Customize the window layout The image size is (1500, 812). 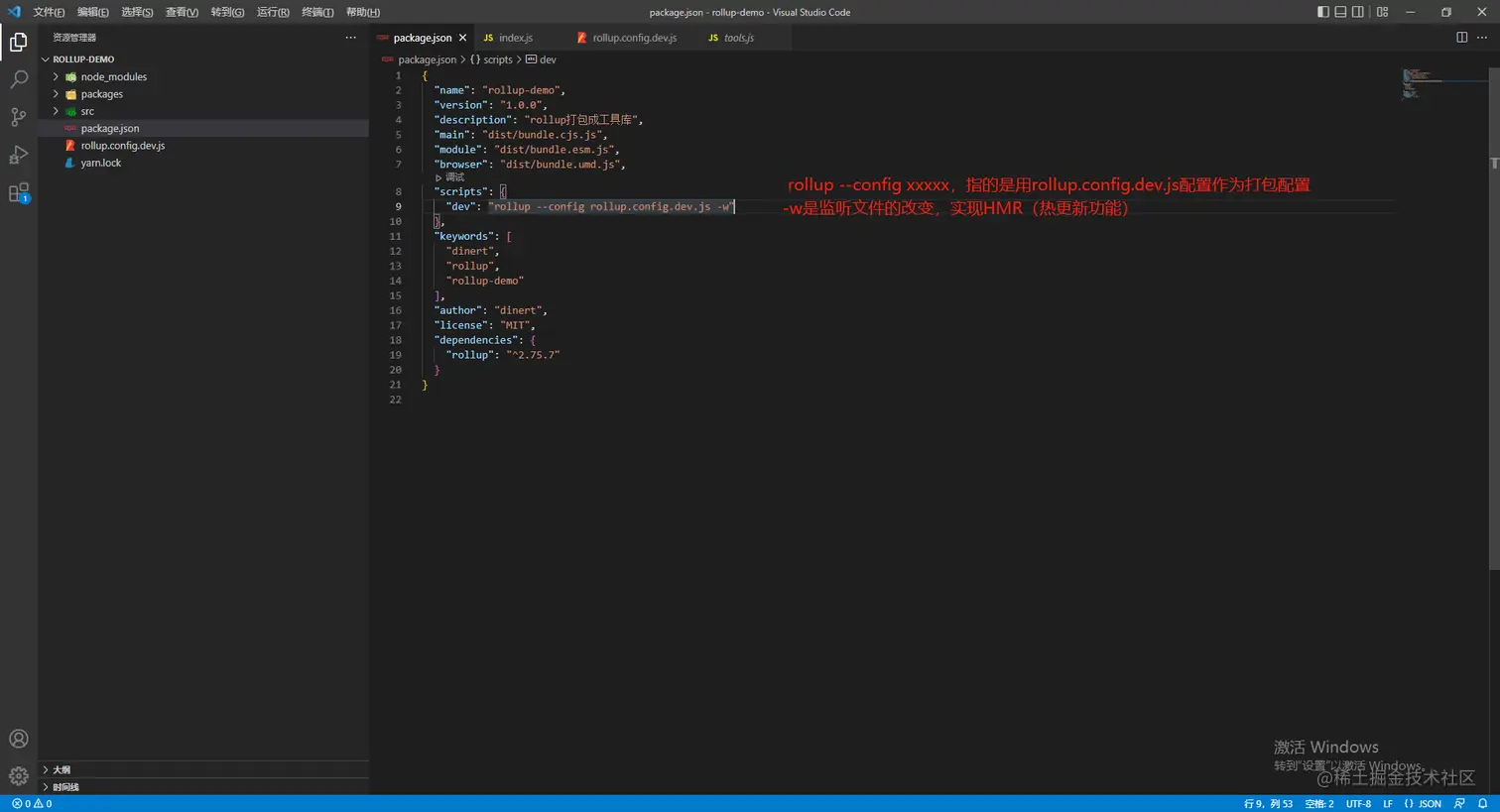1382,12
